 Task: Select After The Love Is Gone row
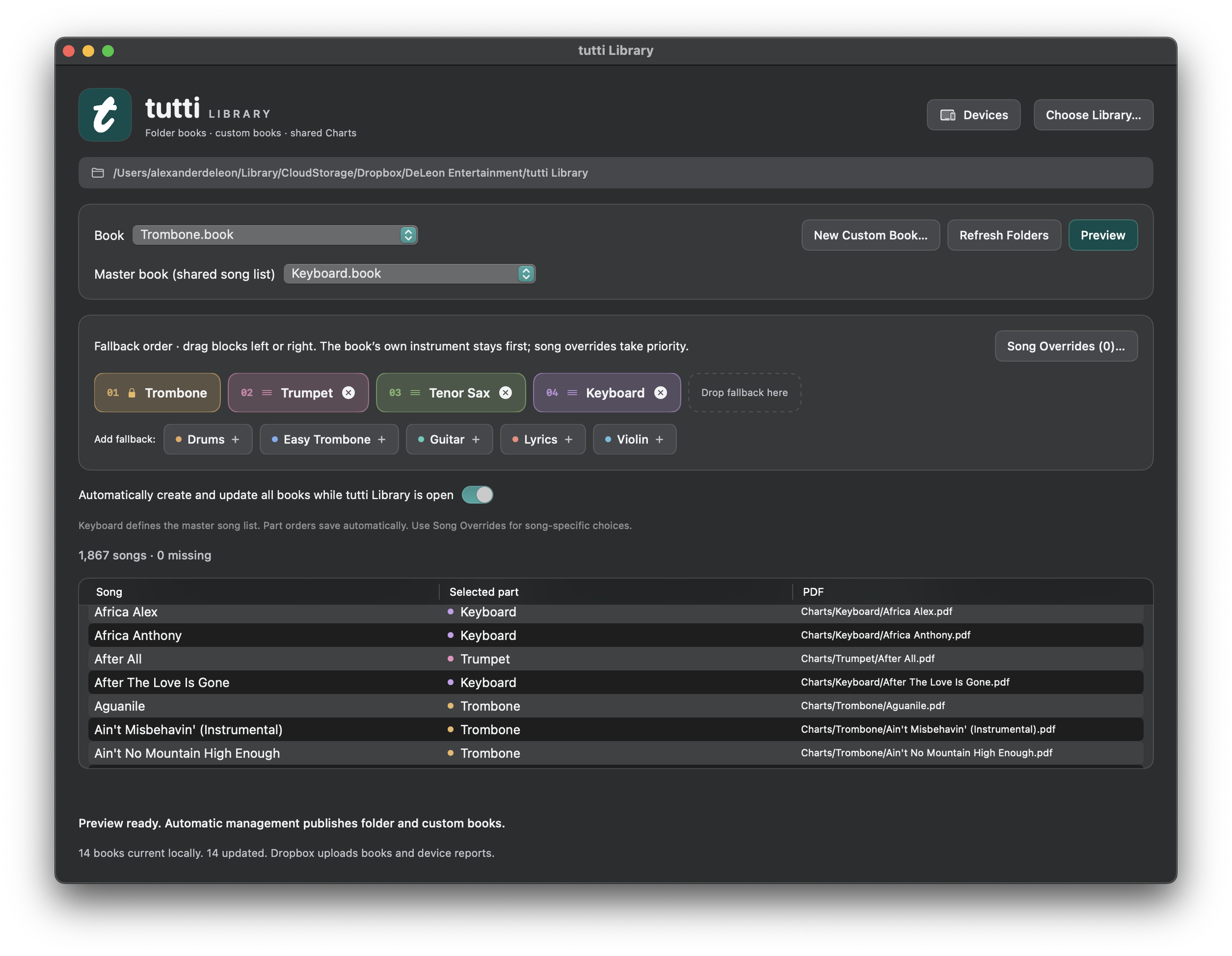click(616, 683)
